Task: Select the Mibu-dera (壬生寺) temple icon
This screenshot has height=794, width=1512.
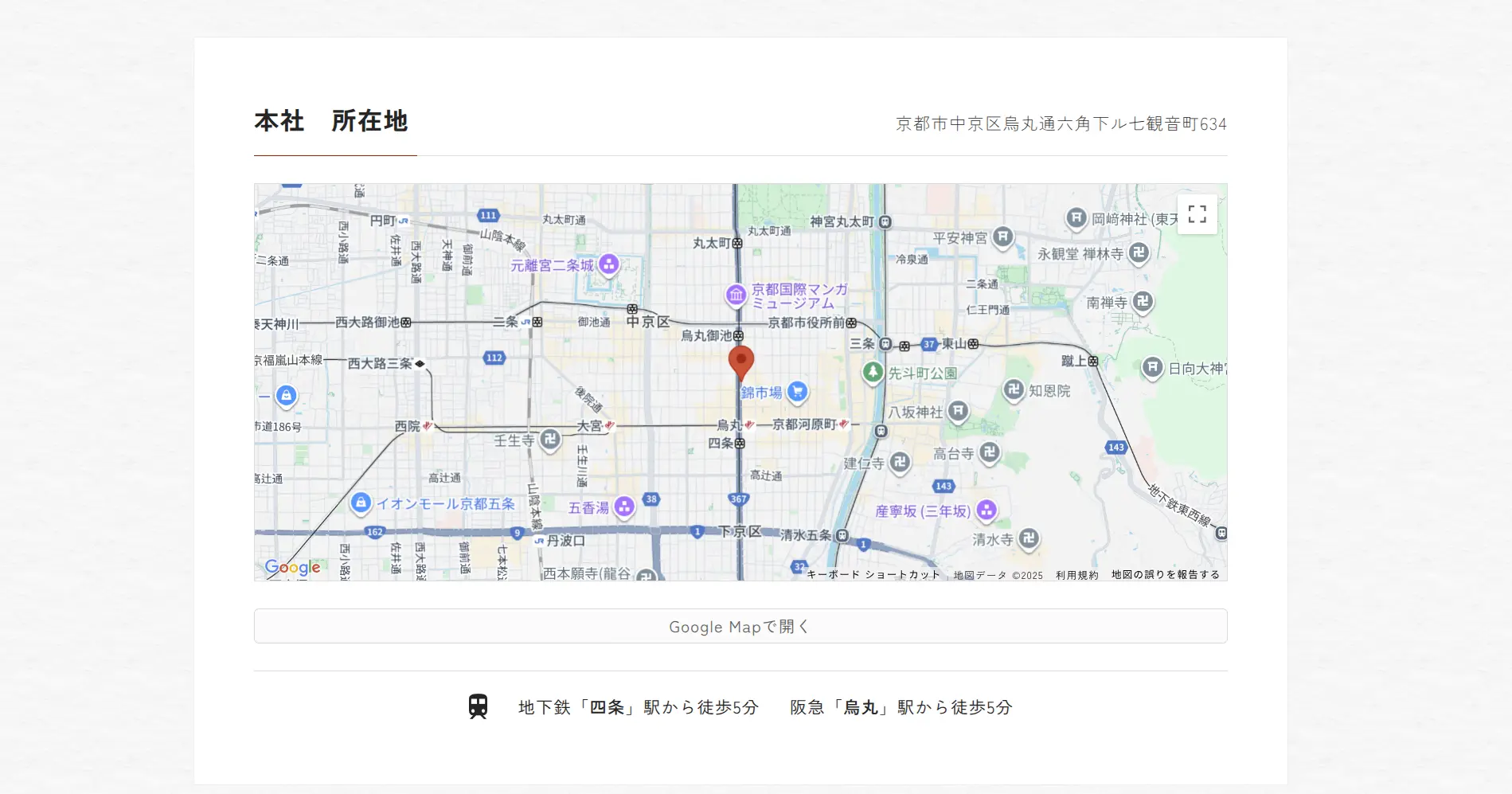Action: click(550, 439)
